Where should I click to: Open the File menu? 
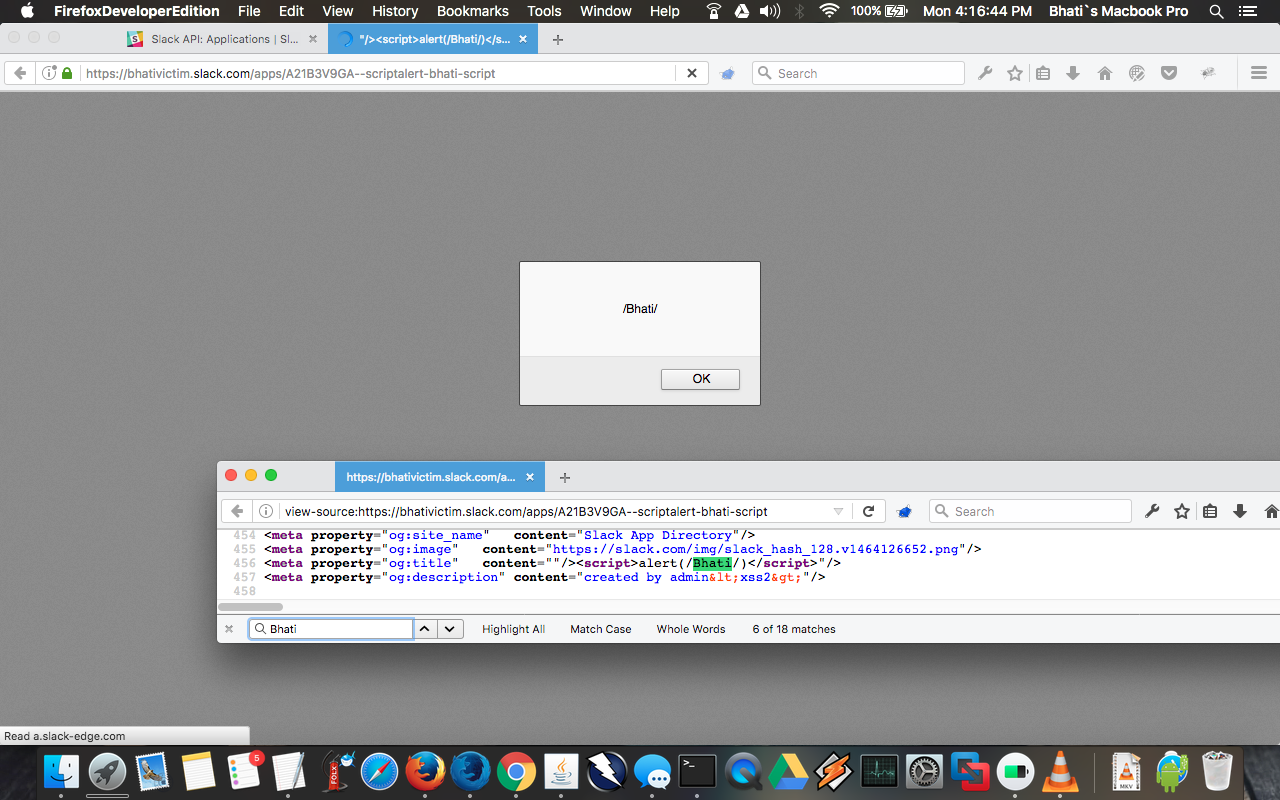pos(249,11)
